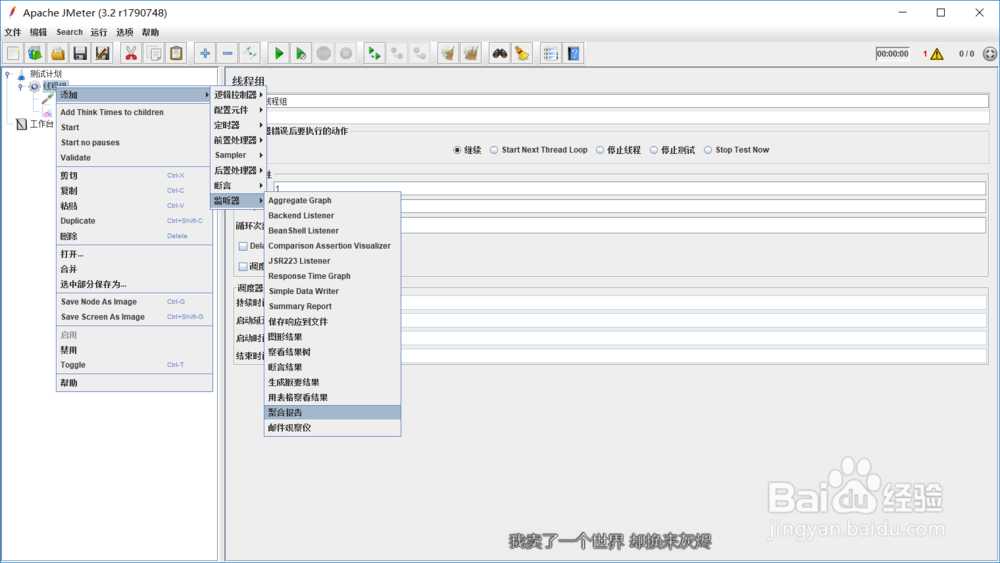Expand the 前置处理器 submenu
Viewport: 1000px width, 563px height.
point(238,140)
